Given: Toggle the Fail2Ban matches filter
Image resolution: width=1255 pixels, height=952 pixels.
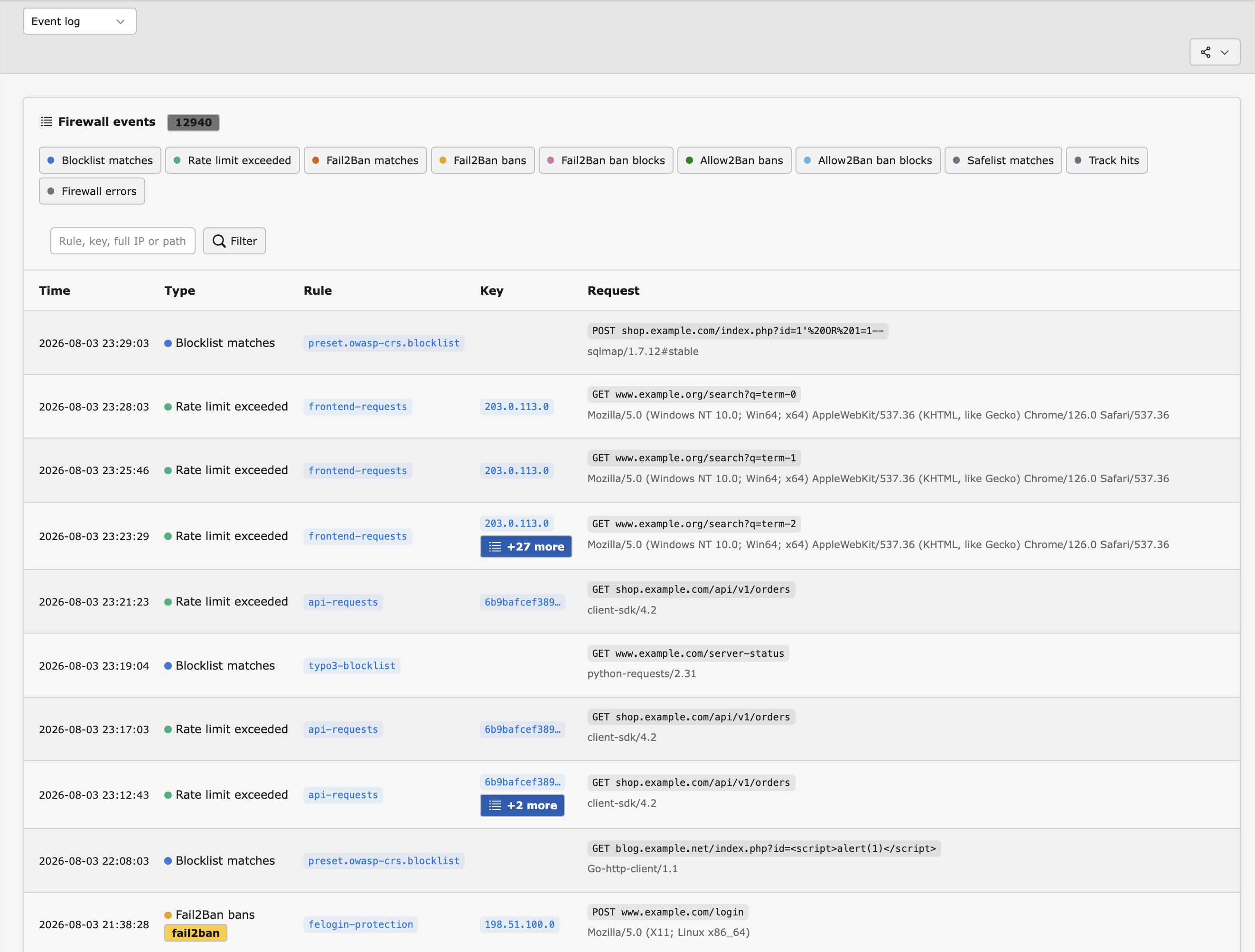Looking at the screenshot, I should click(365, 160).
